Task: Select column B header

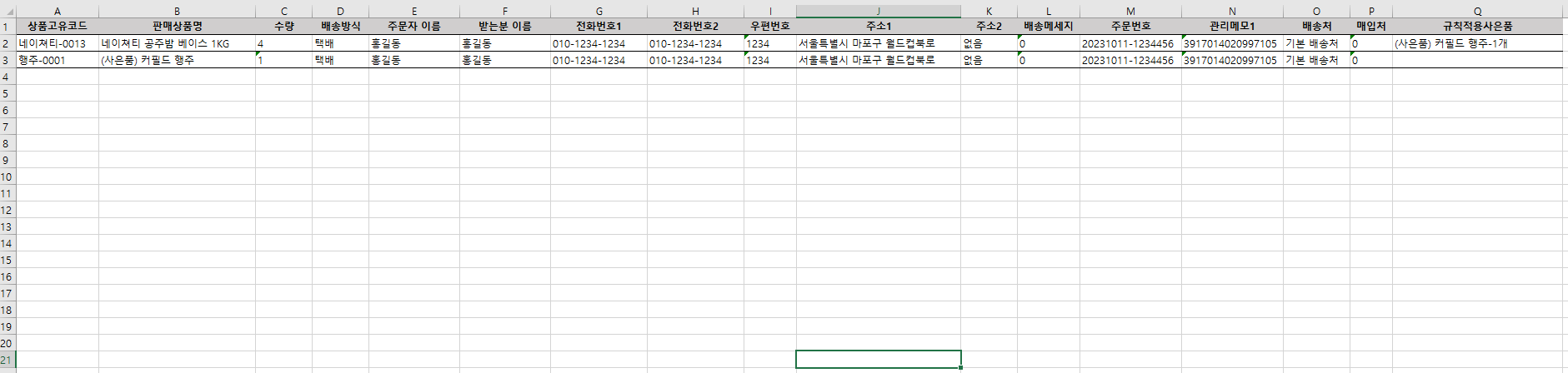Action: [177, 12]
